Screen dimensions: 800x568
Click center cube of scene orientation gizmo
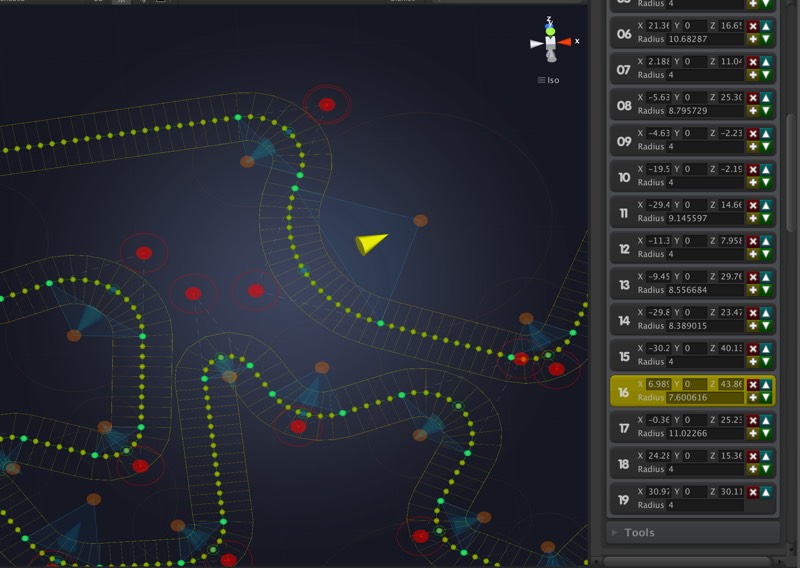click(x=550, y=43)
